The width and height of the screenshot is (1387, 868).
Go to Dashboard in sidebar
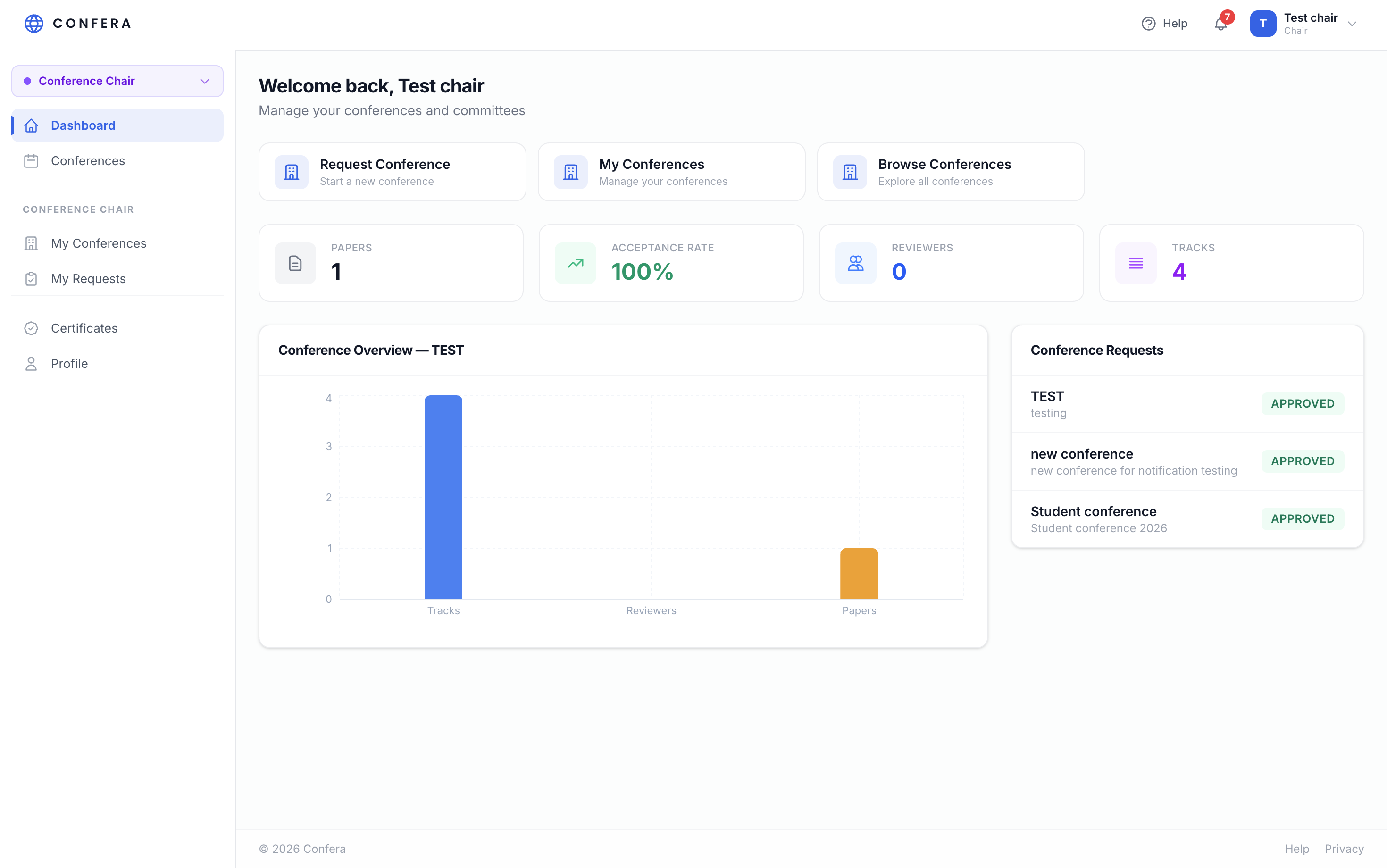(x=117, y=125)
